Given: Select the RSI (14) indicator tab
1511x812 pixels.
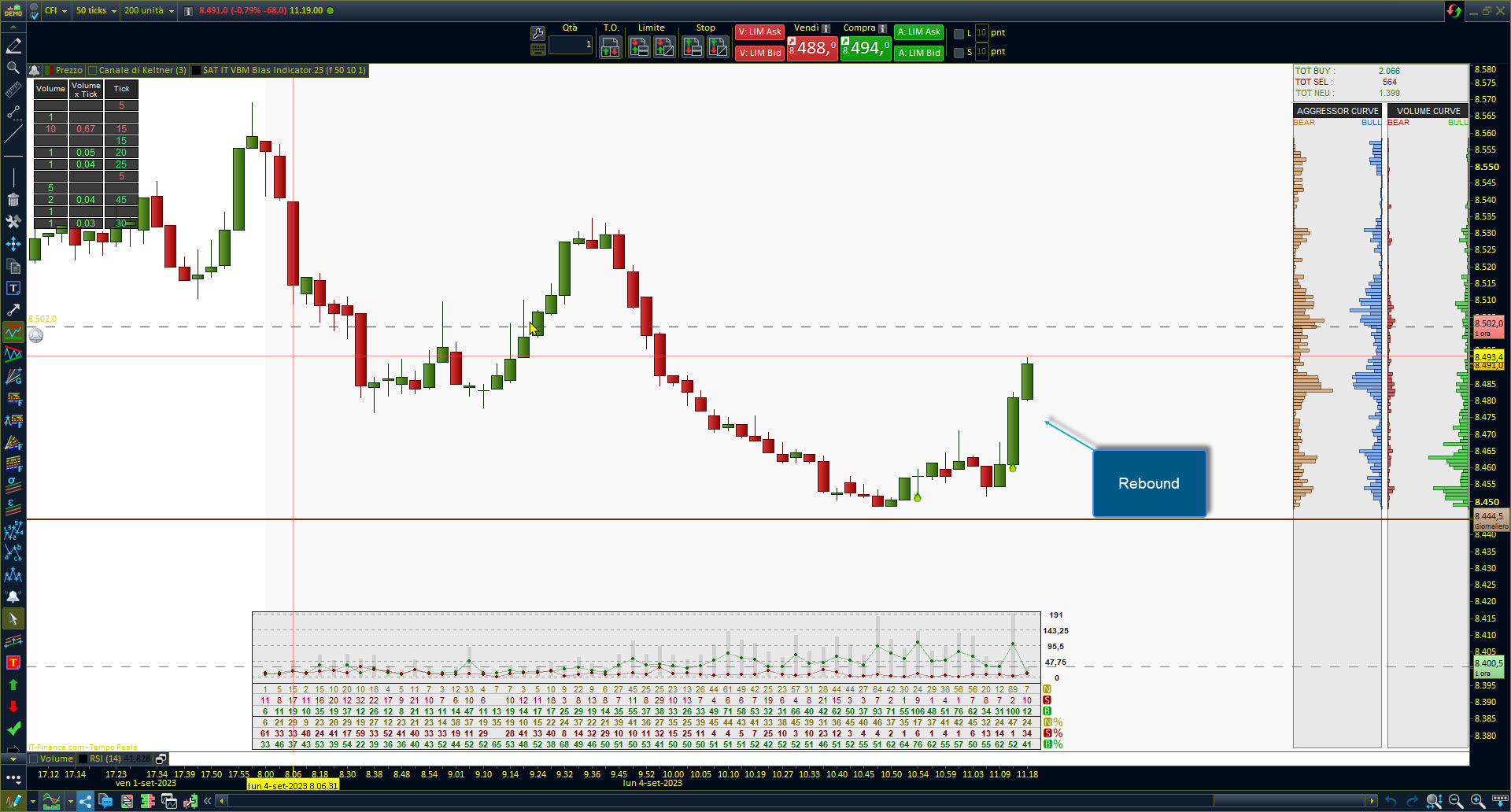Looking at the screenshot, I should click(x=105, y=758).
